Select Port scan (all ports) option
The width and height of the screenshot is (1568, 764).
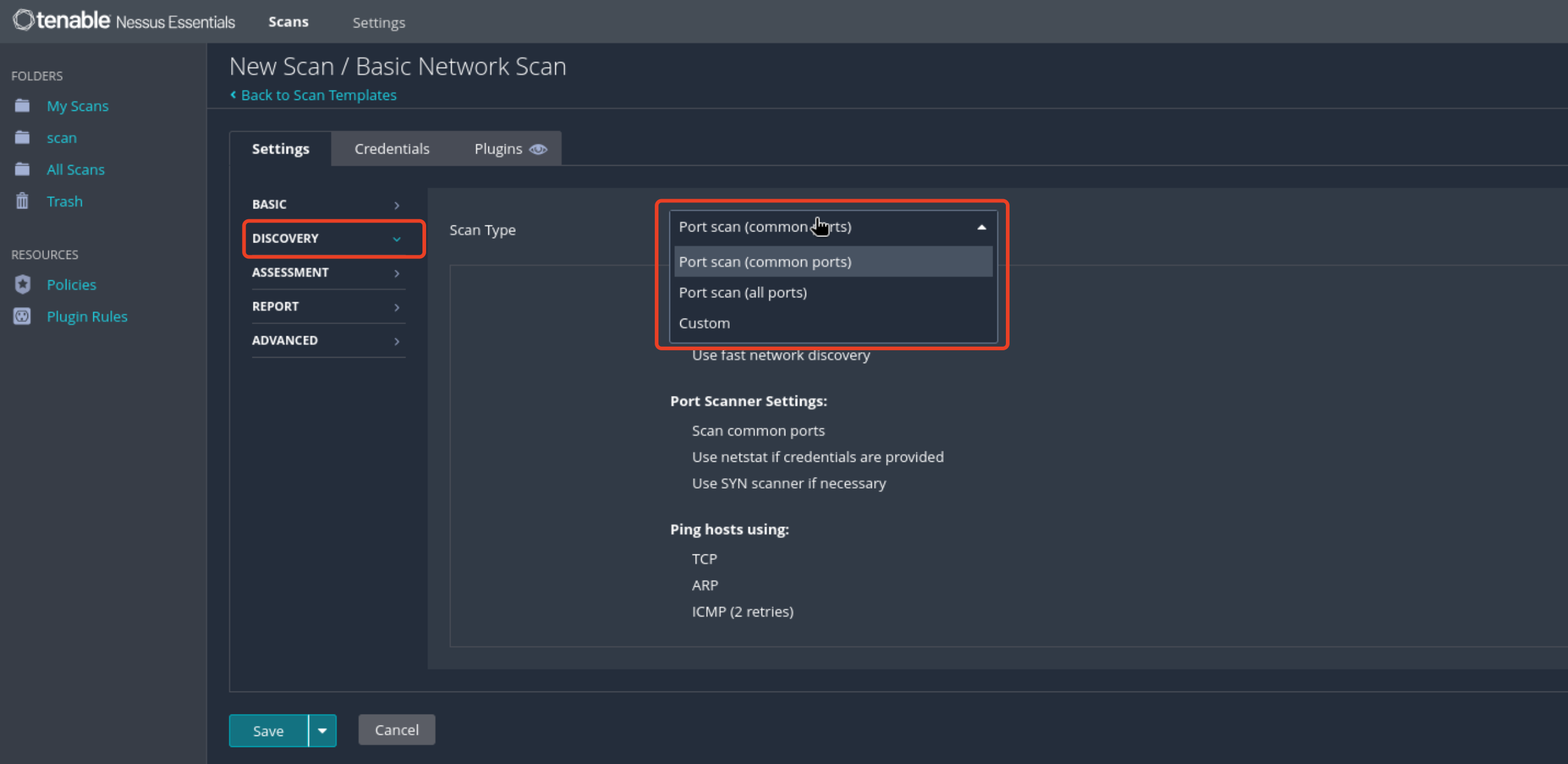[743, 292]
